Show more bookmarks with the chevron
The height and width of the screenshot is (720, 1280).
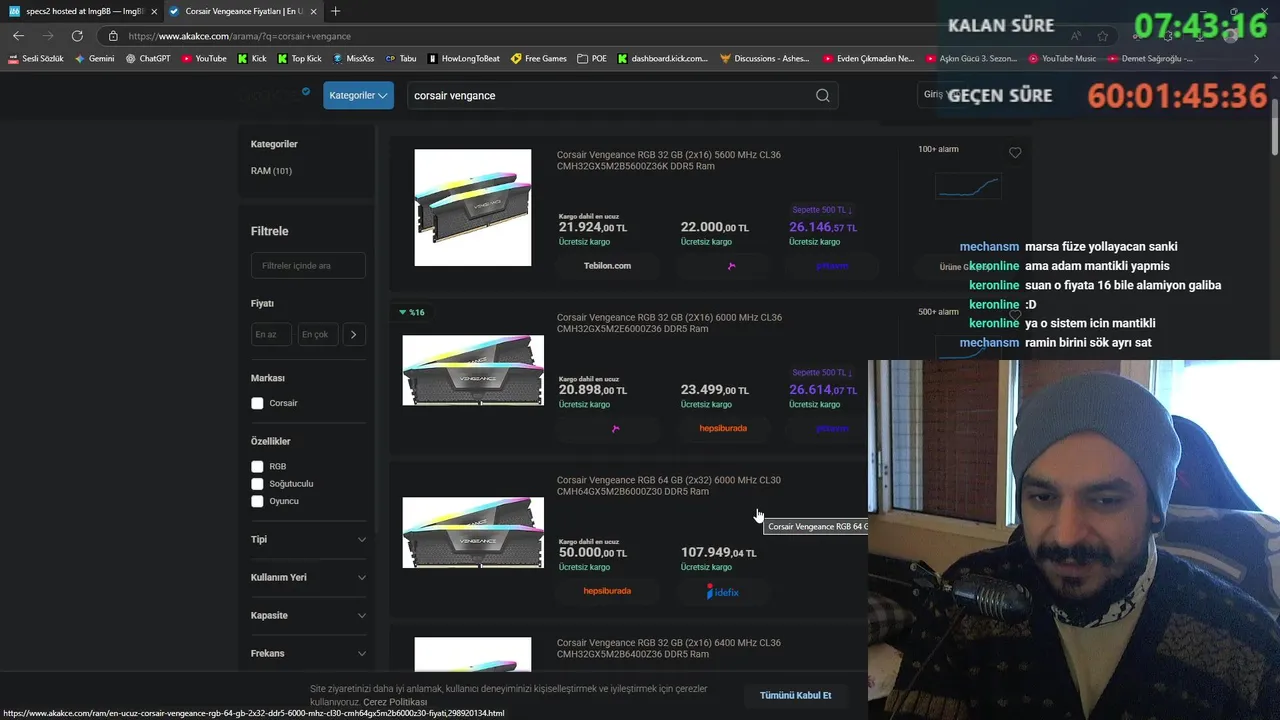(1256, 58)
